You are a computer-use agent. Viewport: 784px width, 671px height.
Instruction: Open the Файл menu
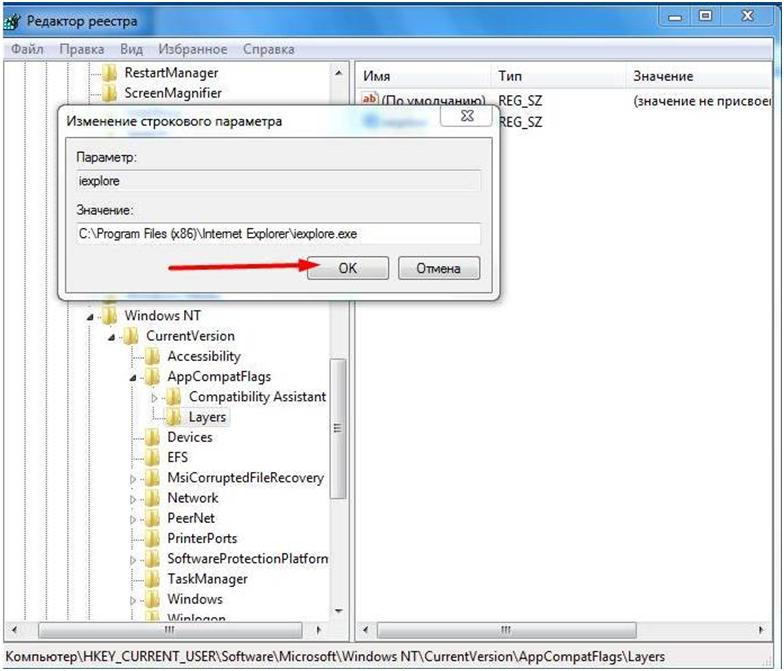click(x=27, y=49)
